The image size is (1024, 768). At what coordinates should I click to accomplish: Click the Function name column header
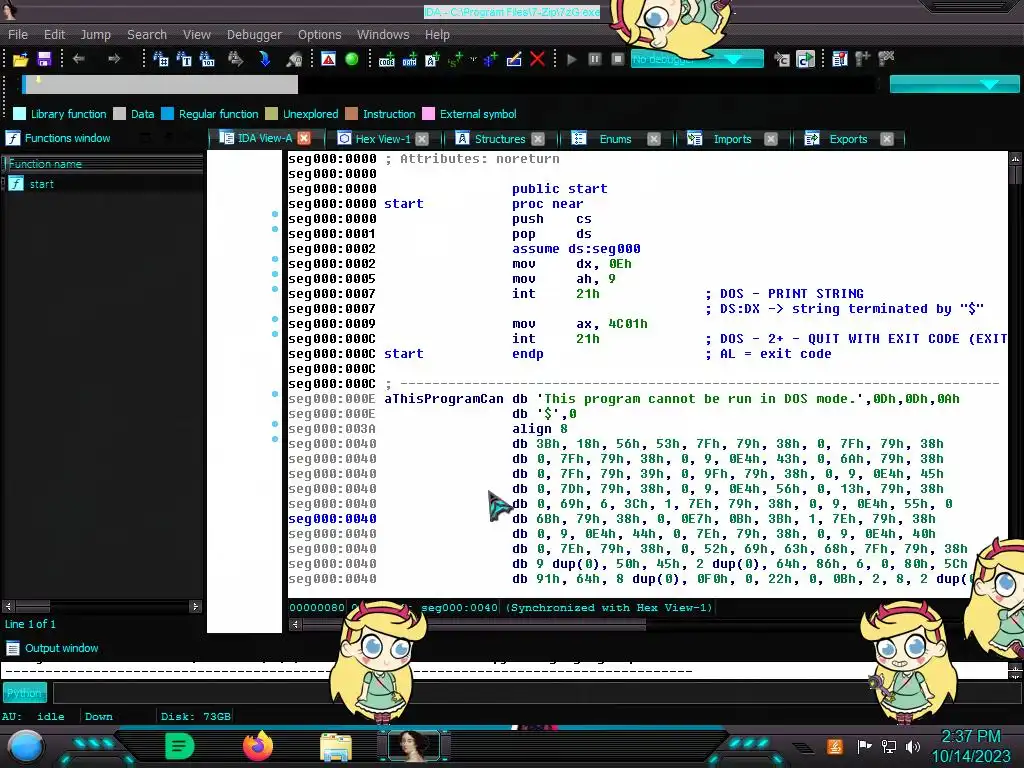click(103, 164)
